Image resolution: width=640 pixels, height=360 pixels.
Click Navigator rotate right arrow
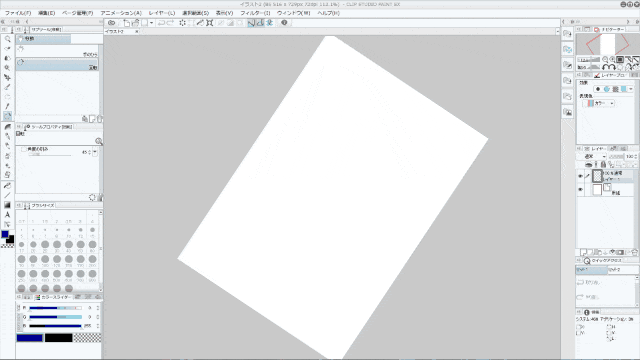coord(612,67)
